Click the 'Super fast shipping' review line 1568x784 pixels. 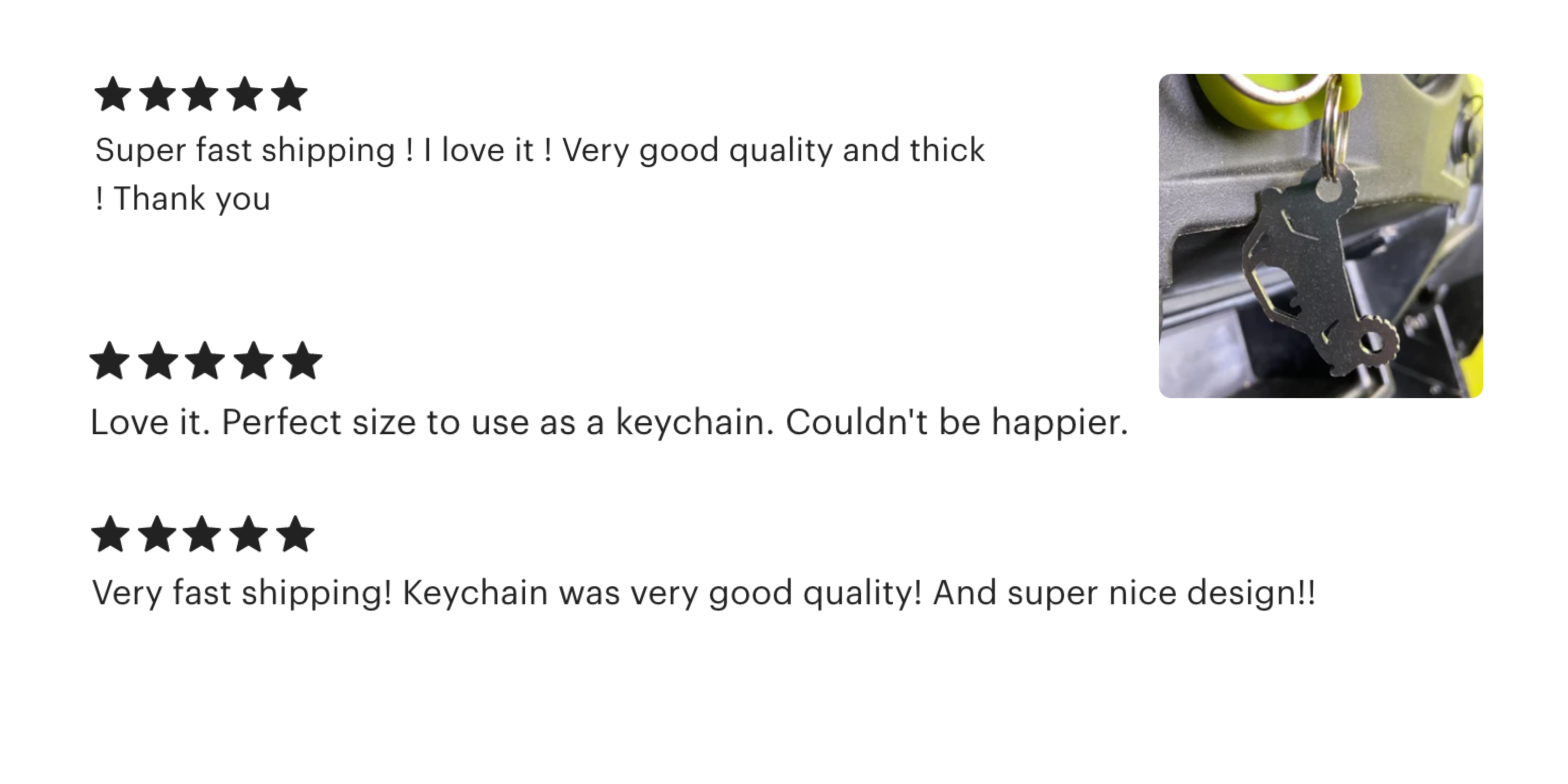pos(539,151)
